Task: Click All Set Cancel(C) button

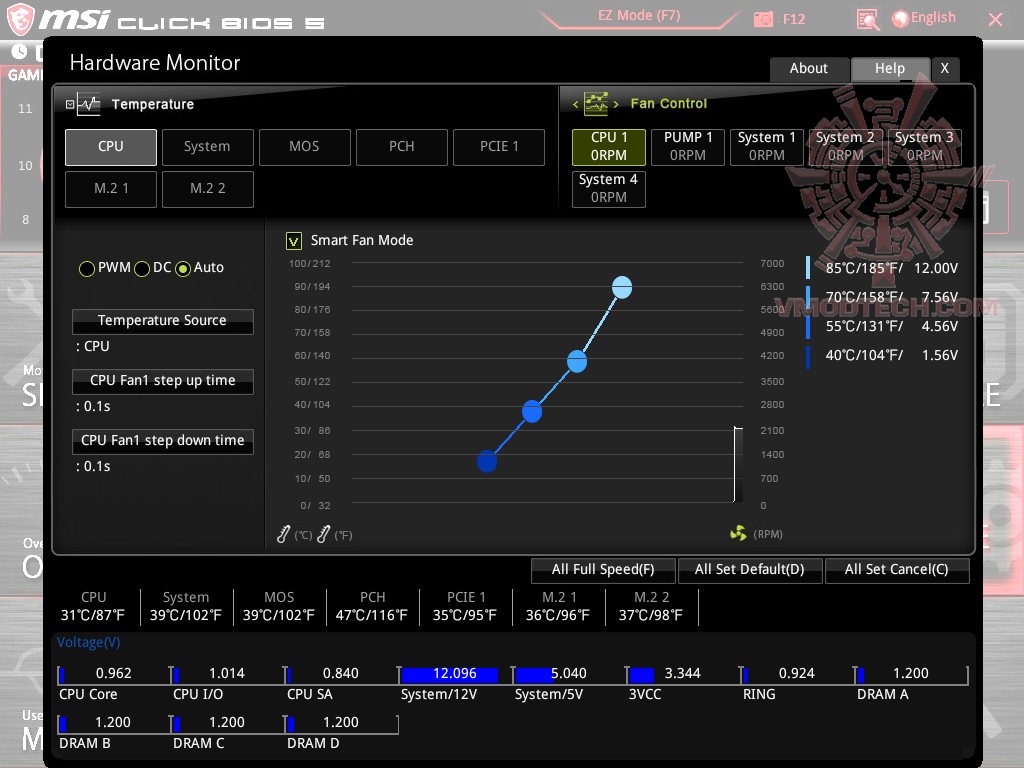Action: [x=897, y=569]
